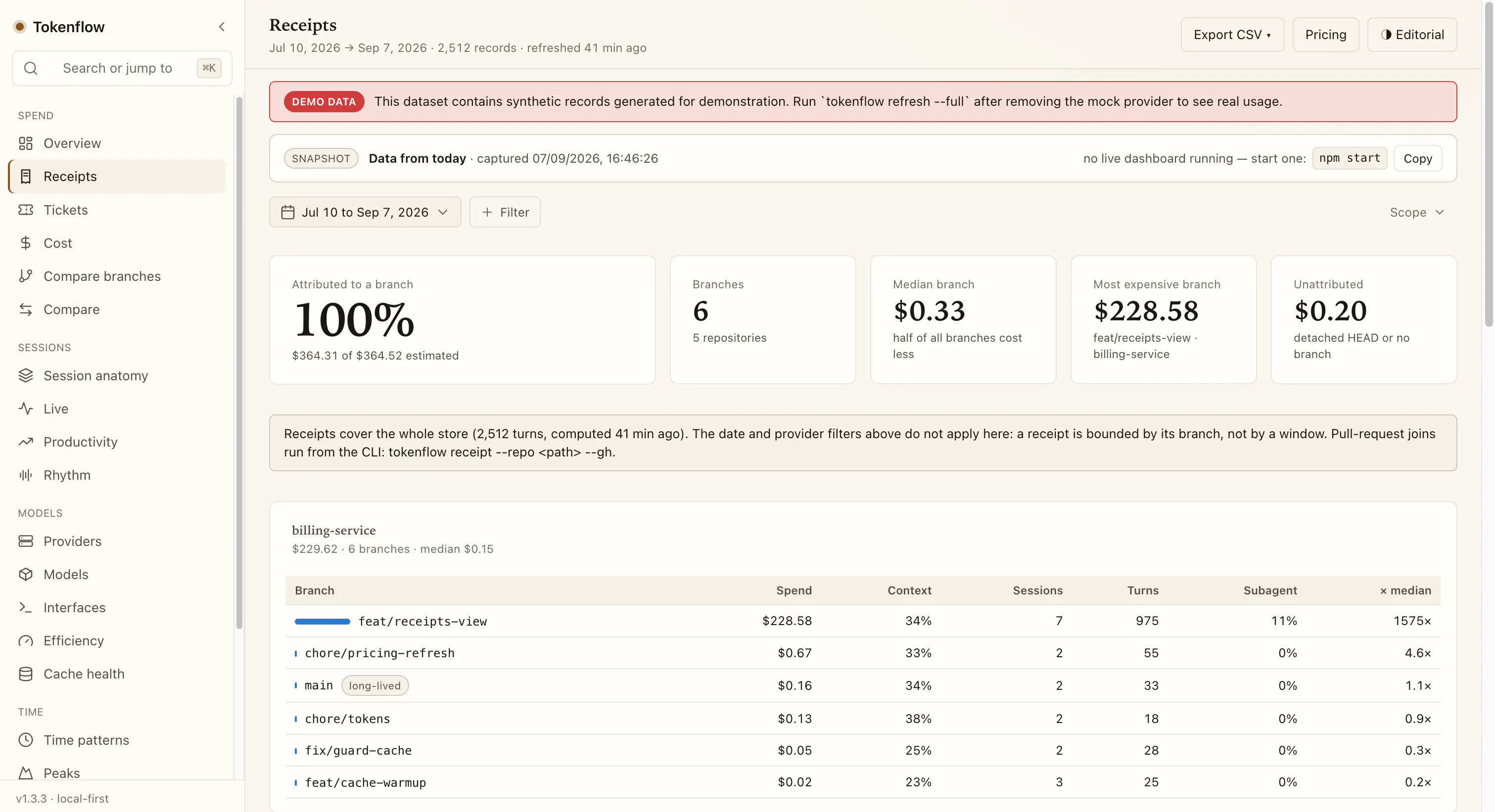Screen dimensions: 1495x812
Task: Click the Cost dollar icon
Action: (26, 242)
